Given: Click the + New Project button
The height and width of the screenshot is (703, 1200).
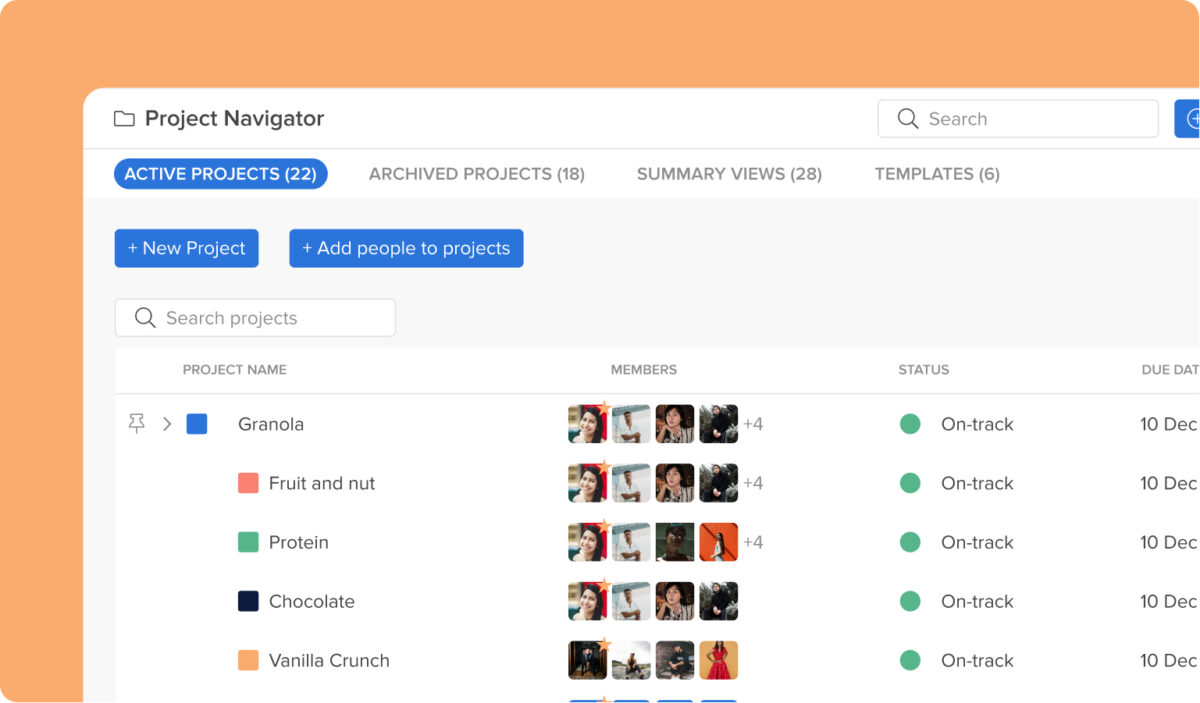Looking at the screenshot, I should coord(186,249).
